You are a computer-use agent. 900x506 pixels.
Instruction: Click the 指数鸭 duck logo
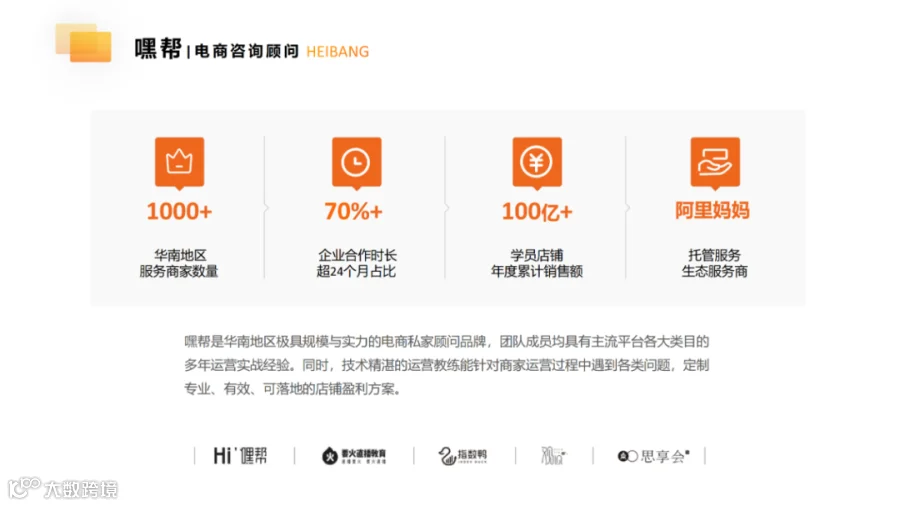[x=463, y=456]
